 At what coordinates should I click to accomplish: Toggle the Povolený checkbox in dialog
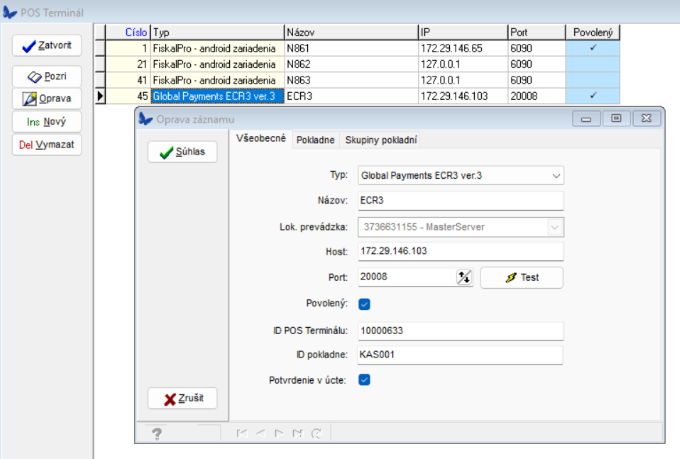[x=364, y=304]
